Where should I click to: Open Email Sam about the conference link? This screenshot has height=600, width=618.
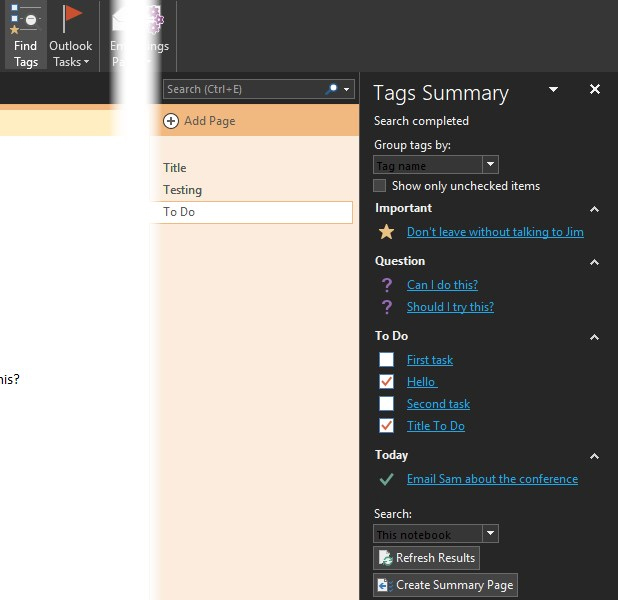pos(492,479)
